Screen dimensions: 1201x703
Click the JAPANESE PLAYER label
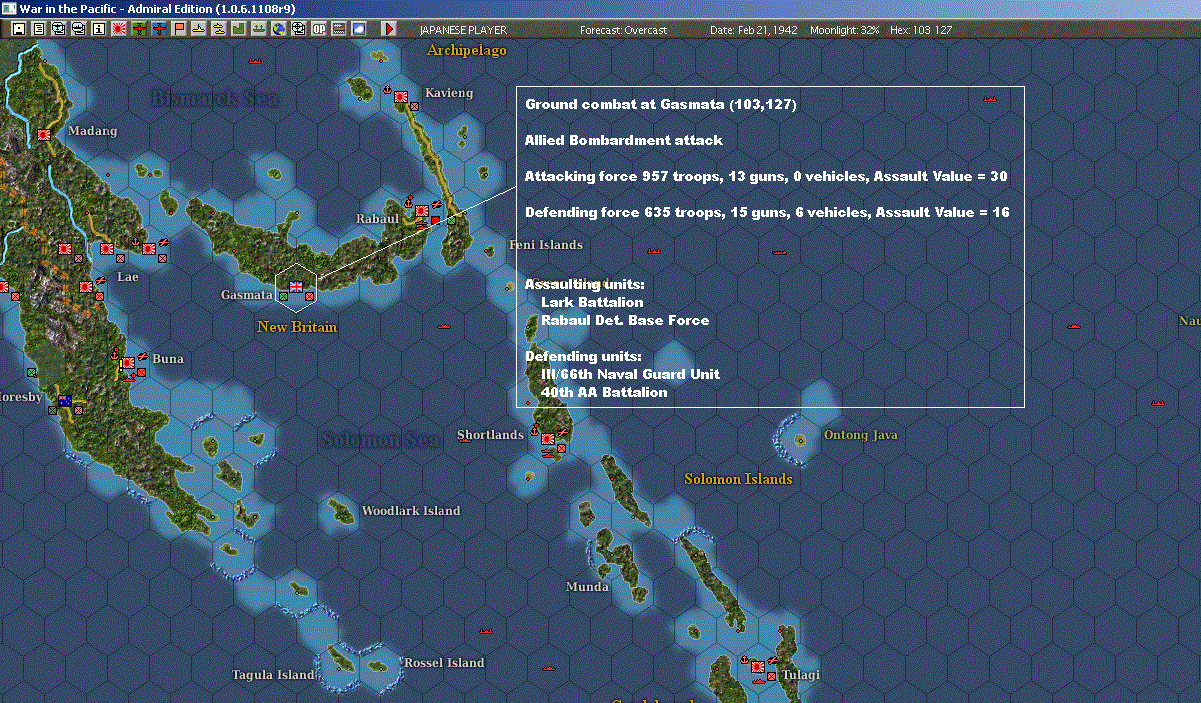(x=461, y=30)
